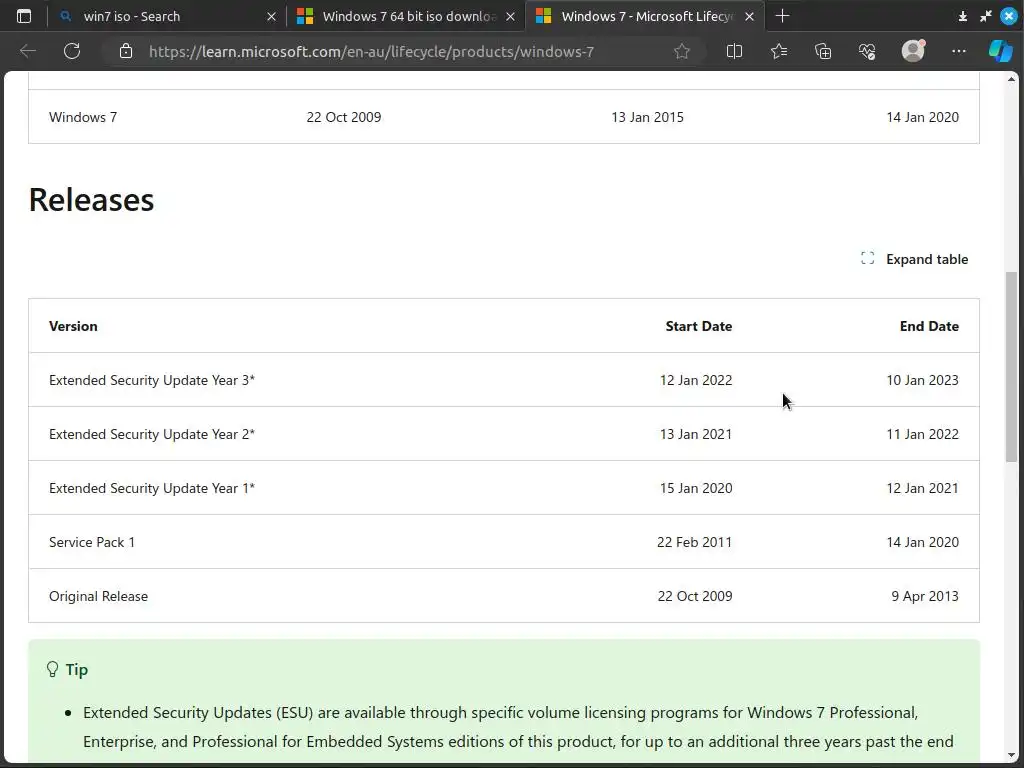Click the 22 Feb 2011 start date

point(695,542)
